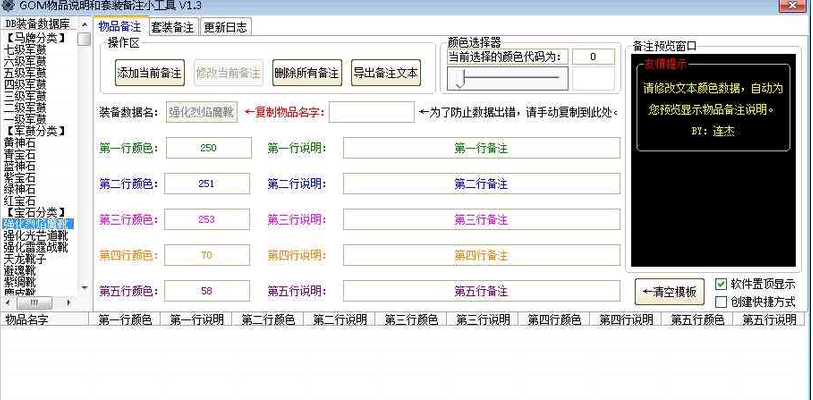Viewport: 813px width, 400px height.
Task: Click the color selector slider handle
Action: coord(460,79)
